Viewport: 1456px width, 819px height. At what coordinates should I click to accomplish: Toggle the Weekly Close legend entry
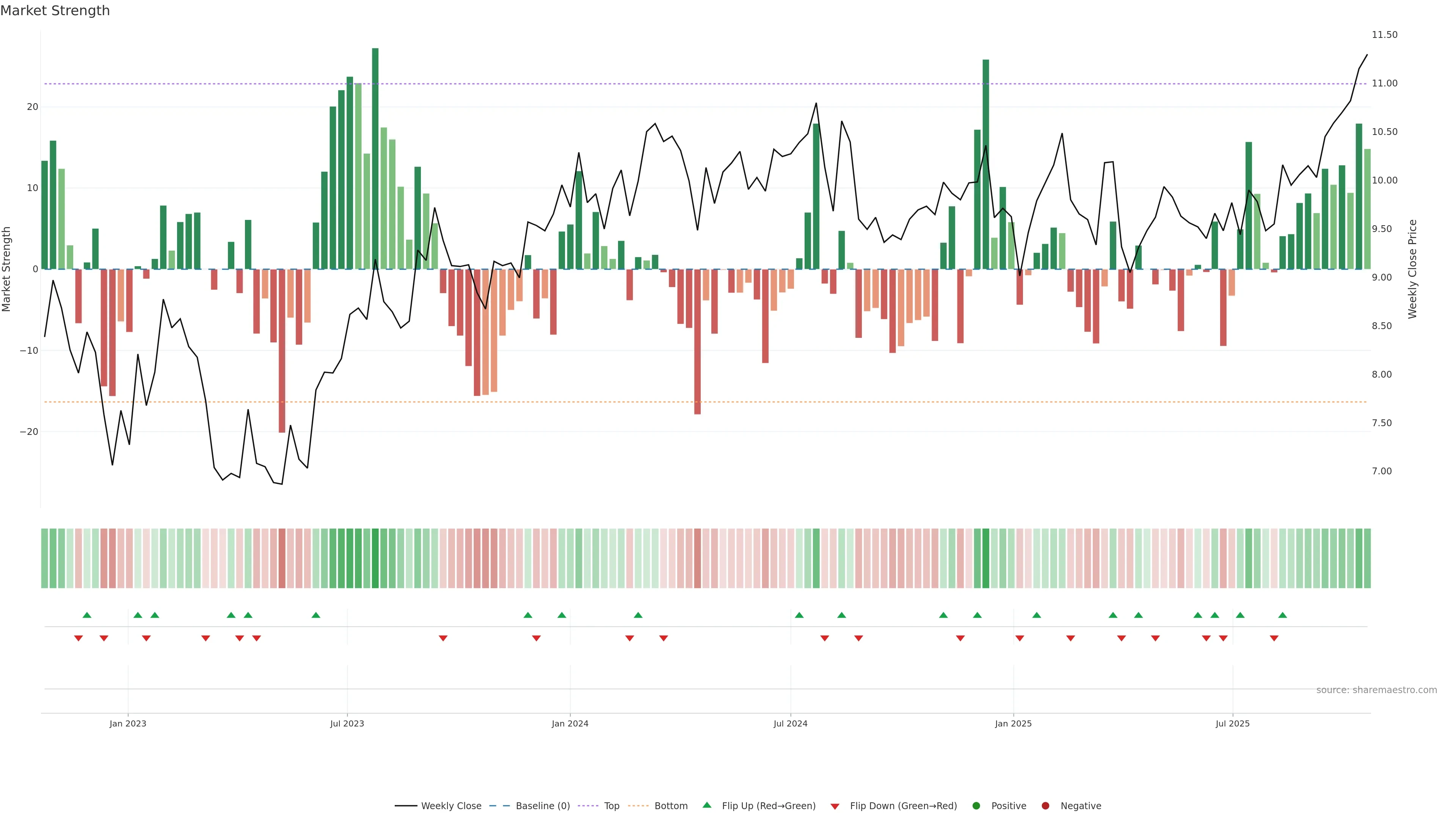click(x=450, y=806)
